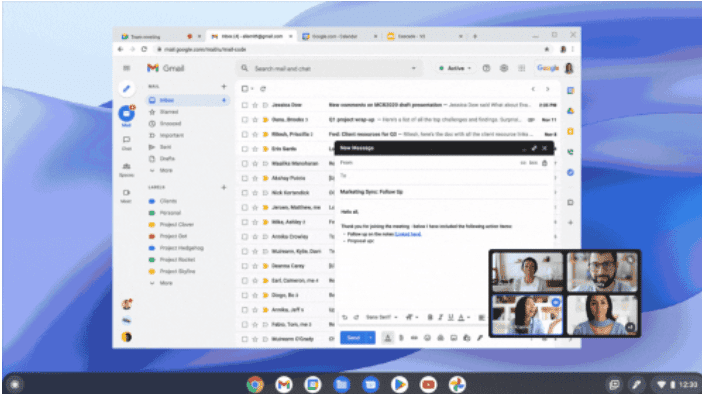Insert an emoji in the message
This screenshot has width=702, height=394.
(x=428, y=338)
